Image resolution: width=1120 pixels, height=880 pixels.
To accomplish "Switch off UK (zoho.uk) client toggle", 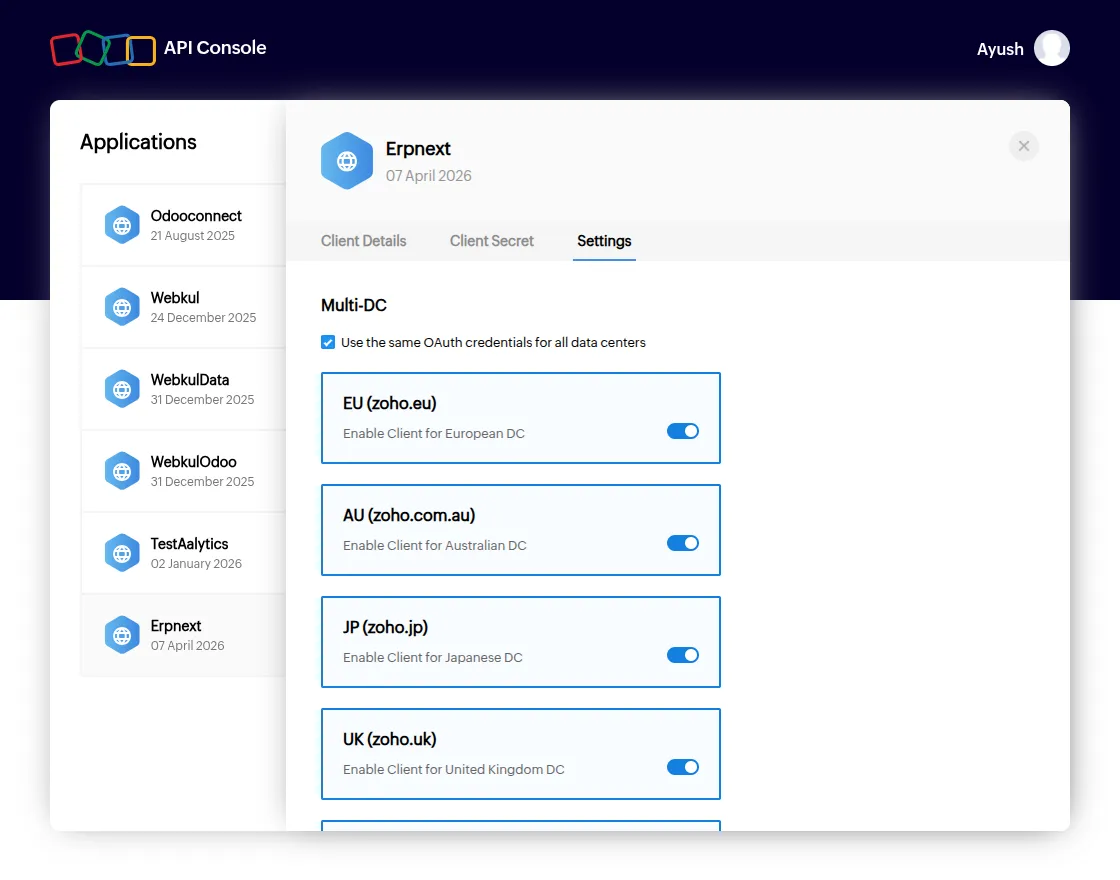I will click(x=683, y=767).
